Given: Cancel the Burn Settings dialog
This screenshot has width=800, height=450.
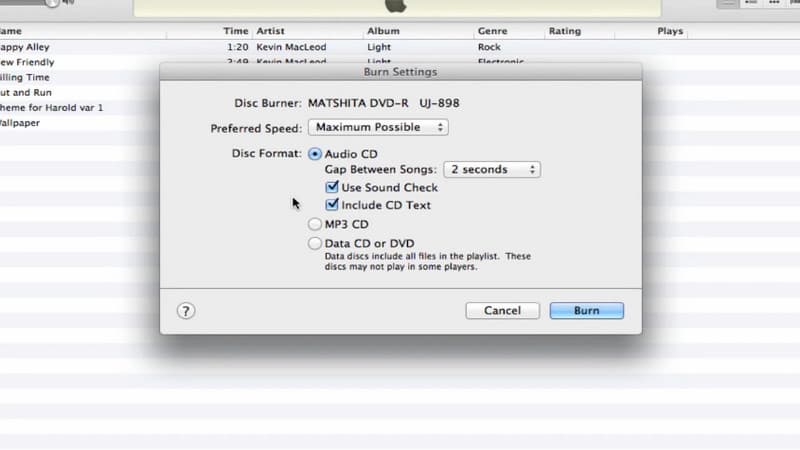Looking at the screenshot, I should pos(502,311).
